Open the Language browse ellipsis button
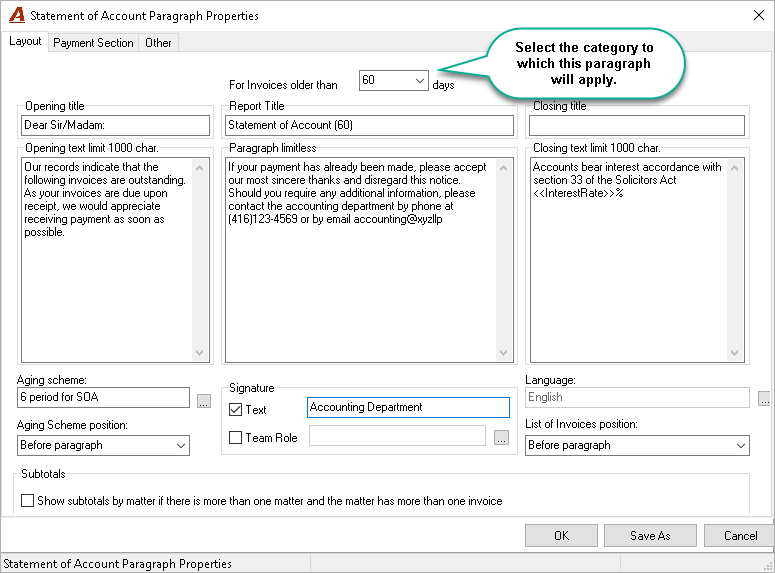Viewport: 775px width, 573px height. [765, 398]
